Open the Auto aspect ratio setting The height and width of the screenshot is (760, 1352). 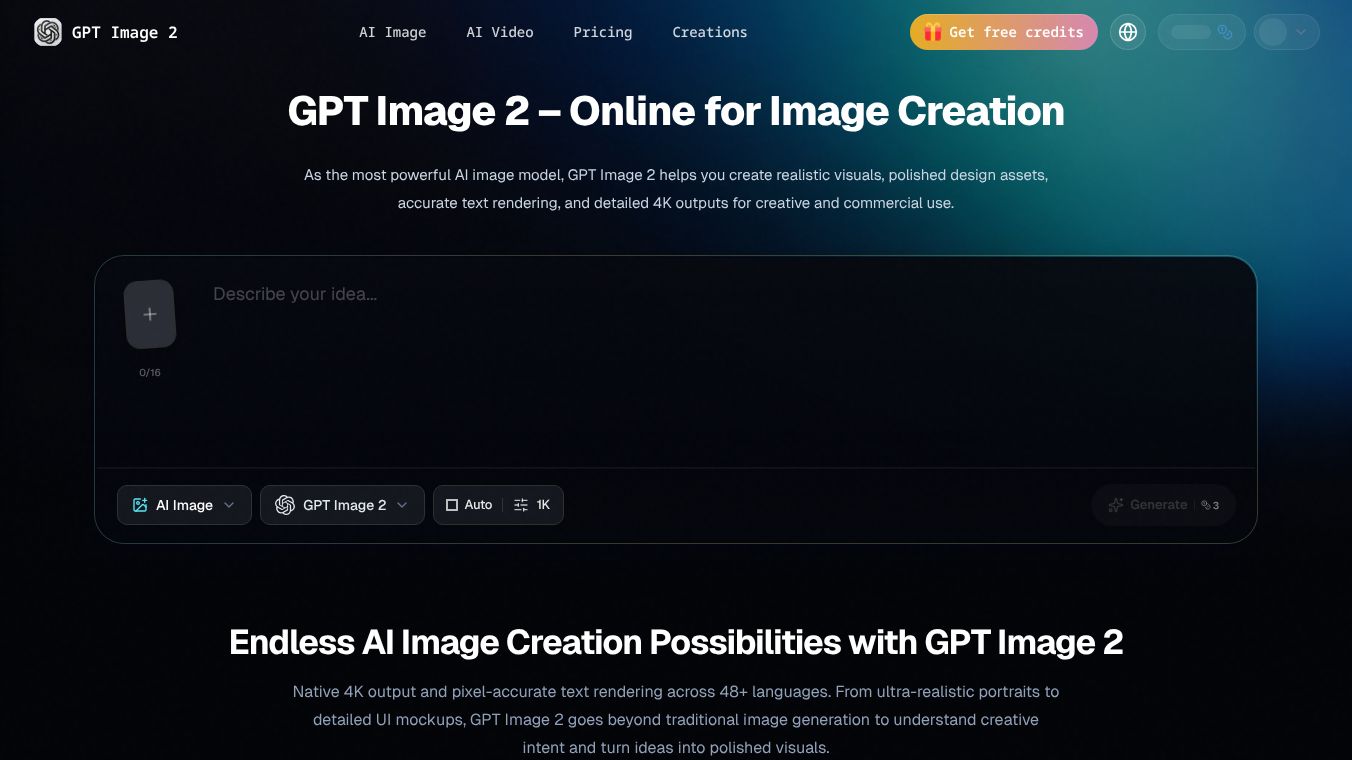coord(469,505)
